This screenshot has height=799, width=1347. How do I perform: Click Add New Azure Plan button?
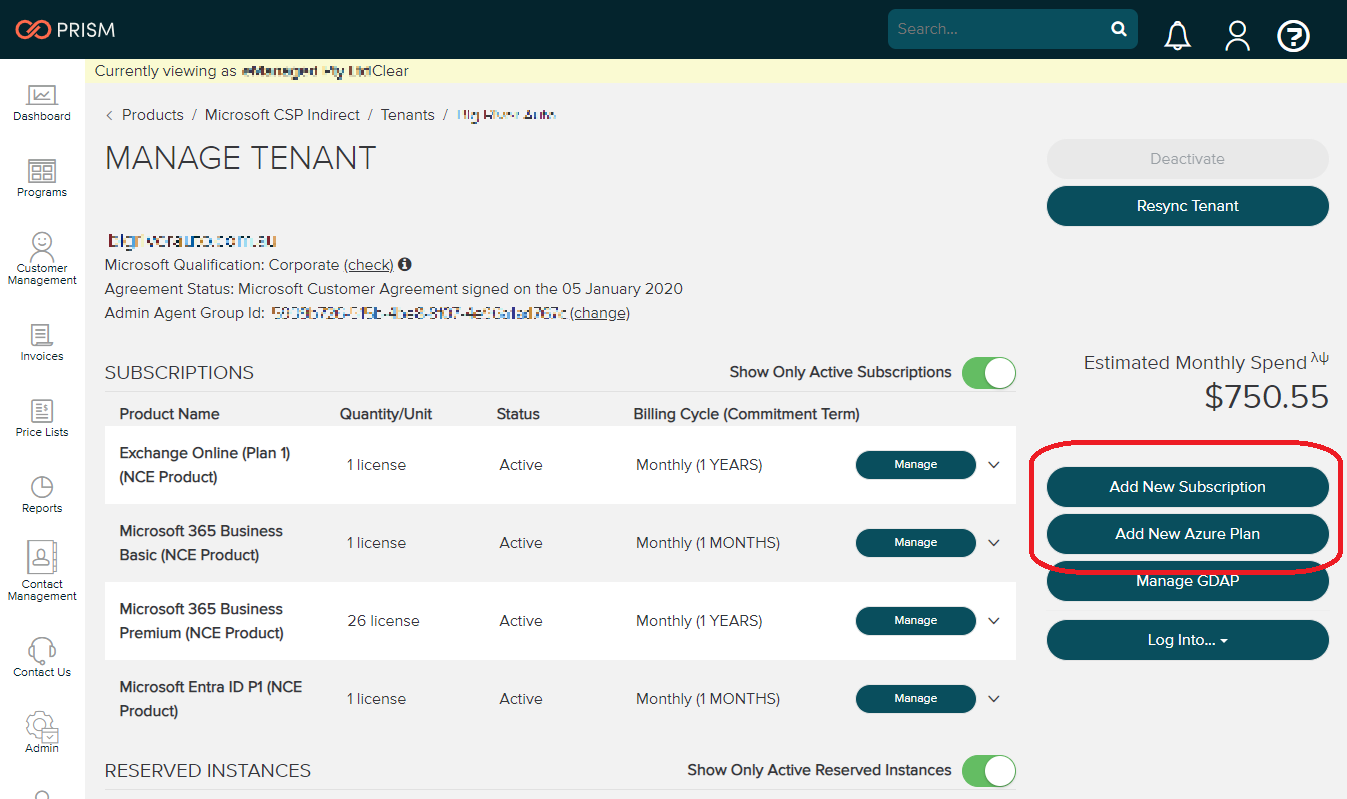(1187, 534)
